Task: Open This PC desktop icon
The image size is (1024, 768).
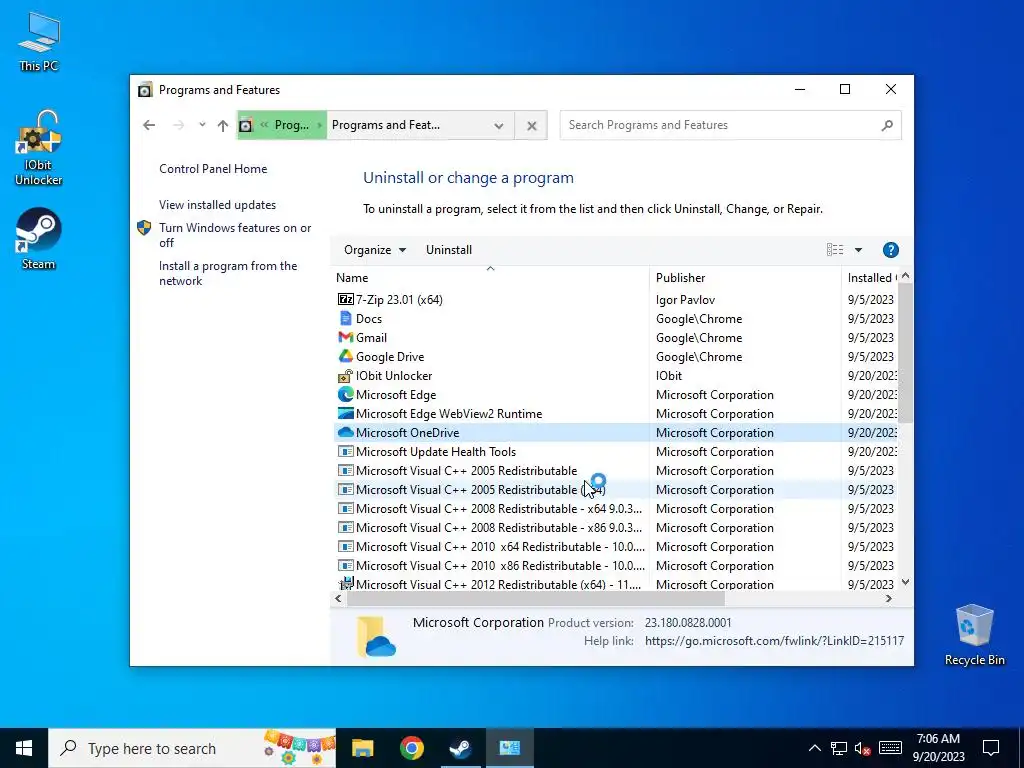Action: pyautogui.click(x=39, y=41)
